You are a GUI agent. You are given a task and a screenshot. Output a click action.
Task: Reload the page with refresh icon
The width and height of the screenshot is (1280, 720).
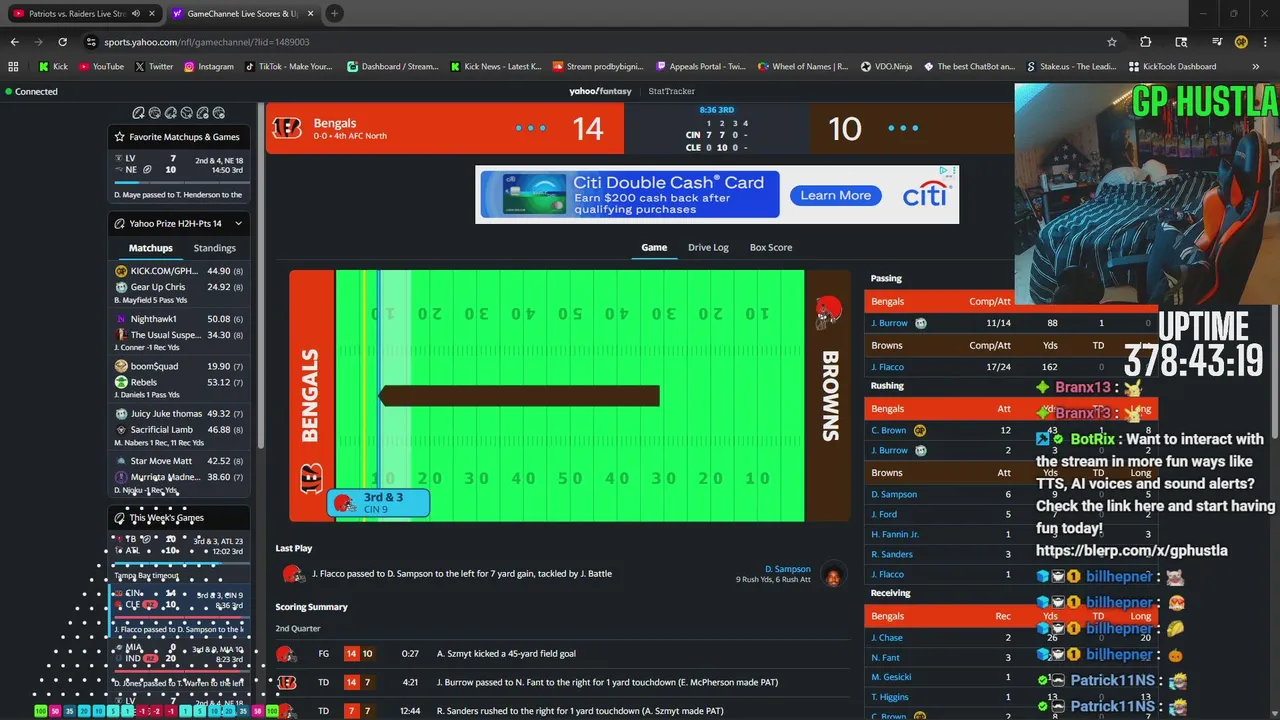pos(62,42)
